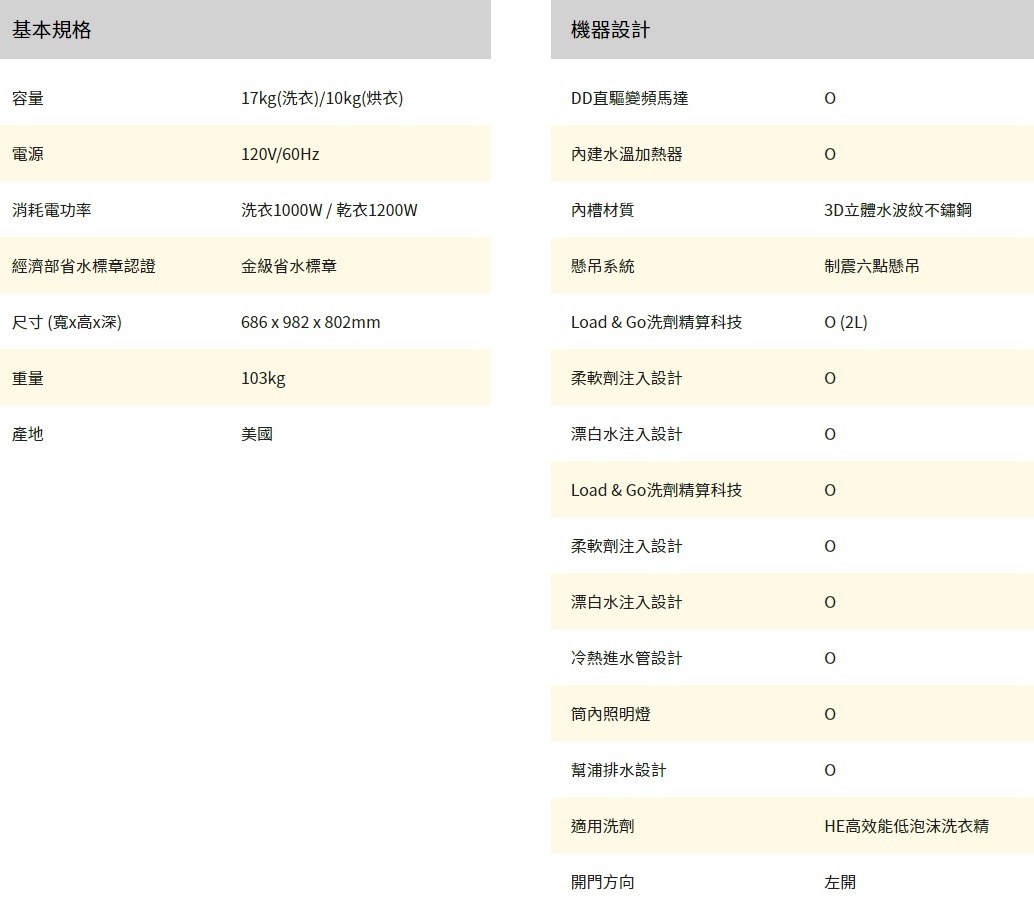Select the 制震六點懸吊 suspension value
1034x919 pixels.
872,266
